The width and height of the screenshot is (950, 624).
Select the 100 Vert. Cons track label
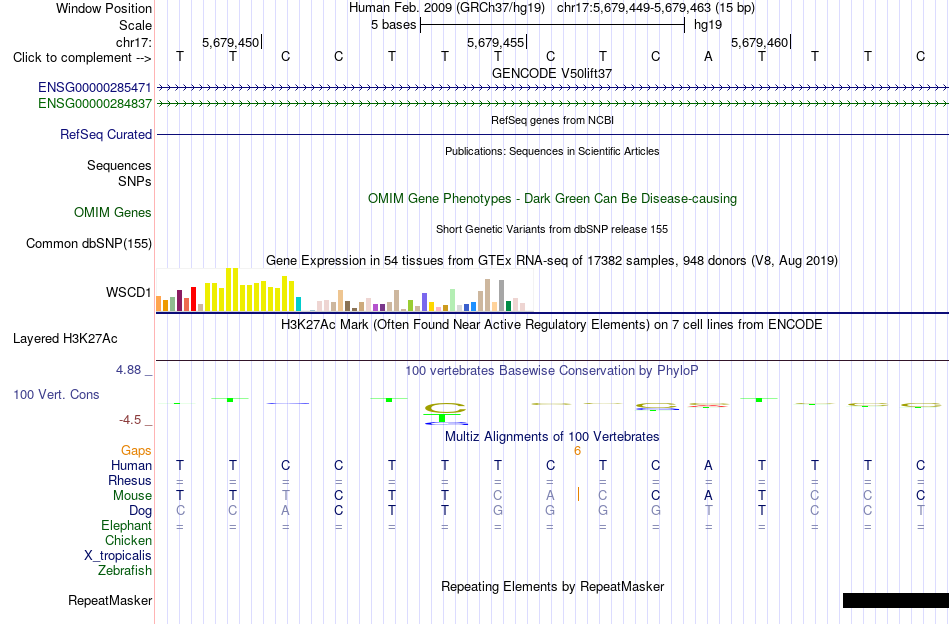(x=56, y=394)
